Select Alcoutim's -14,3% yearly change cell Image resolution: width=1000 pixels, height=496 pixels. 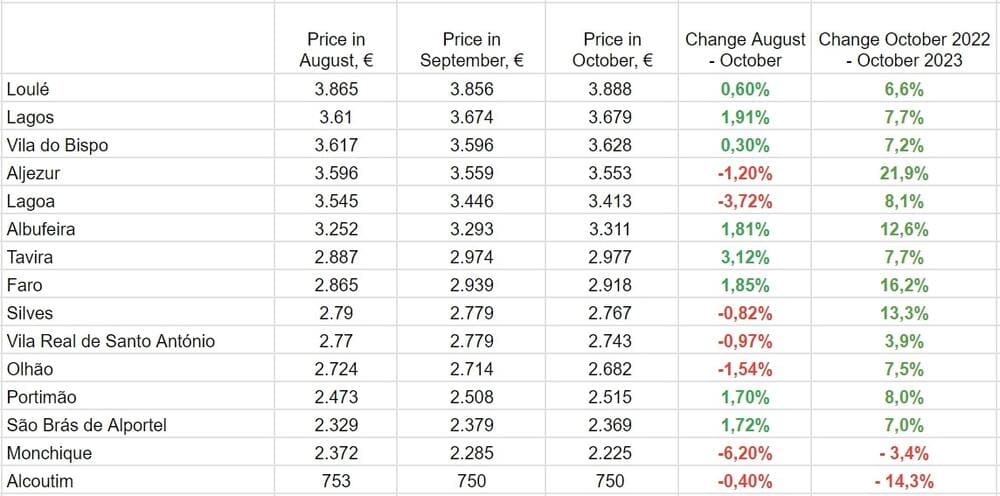tap(904, 481)
